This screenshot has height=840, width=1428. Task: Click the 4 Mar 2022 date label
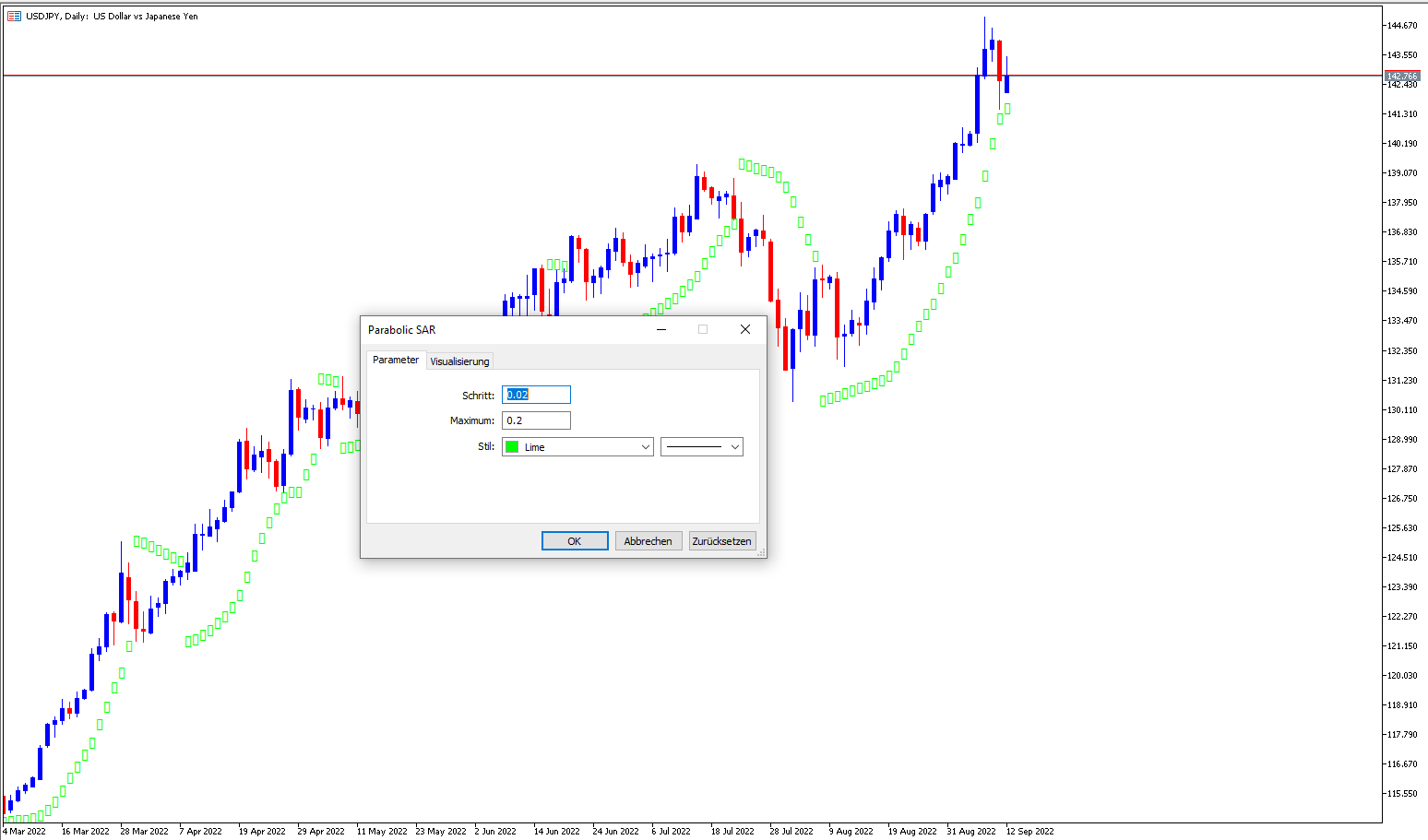click(x=24, y=831)
